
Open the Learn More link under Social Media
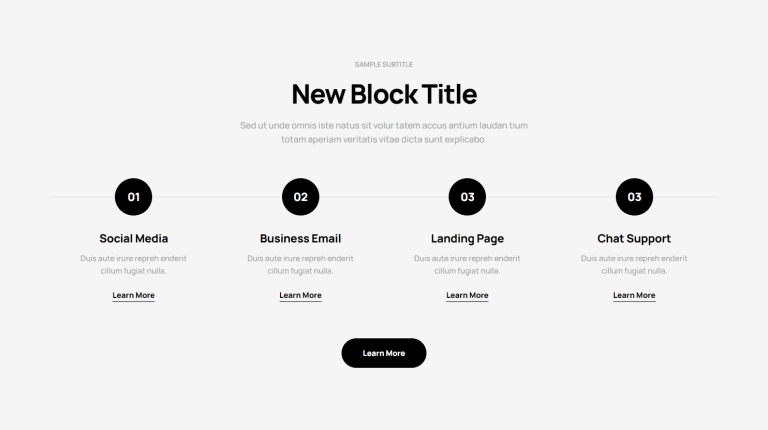133,295
